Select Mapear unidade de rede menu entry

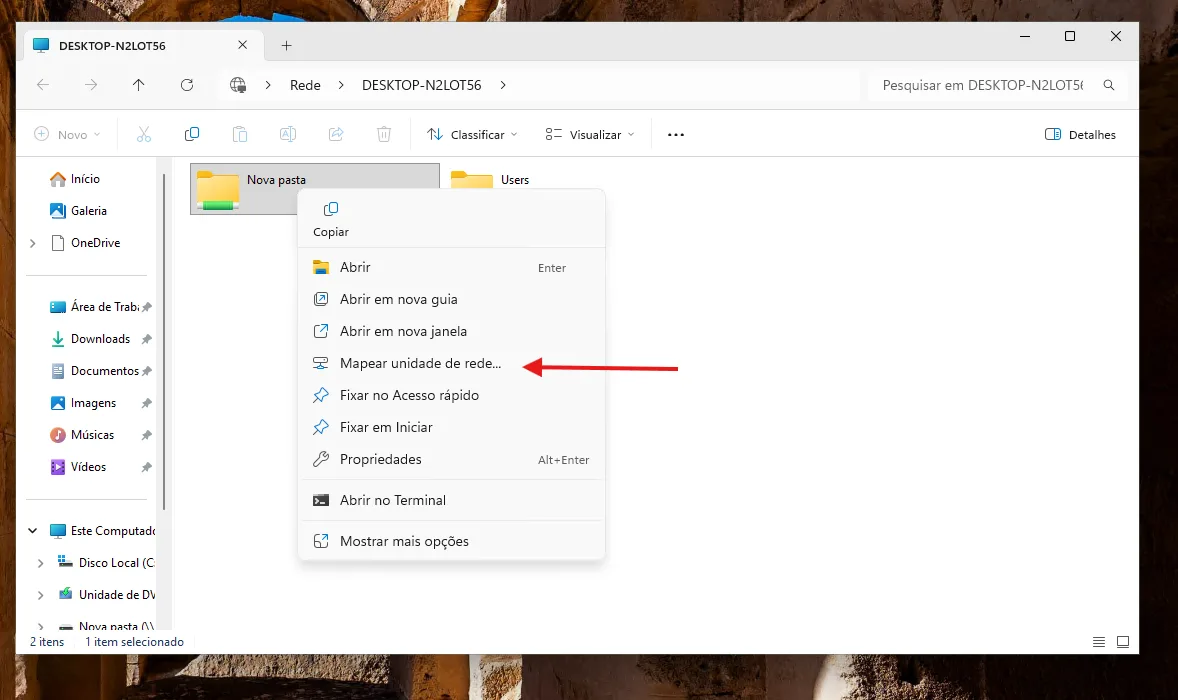coord(453,364)
